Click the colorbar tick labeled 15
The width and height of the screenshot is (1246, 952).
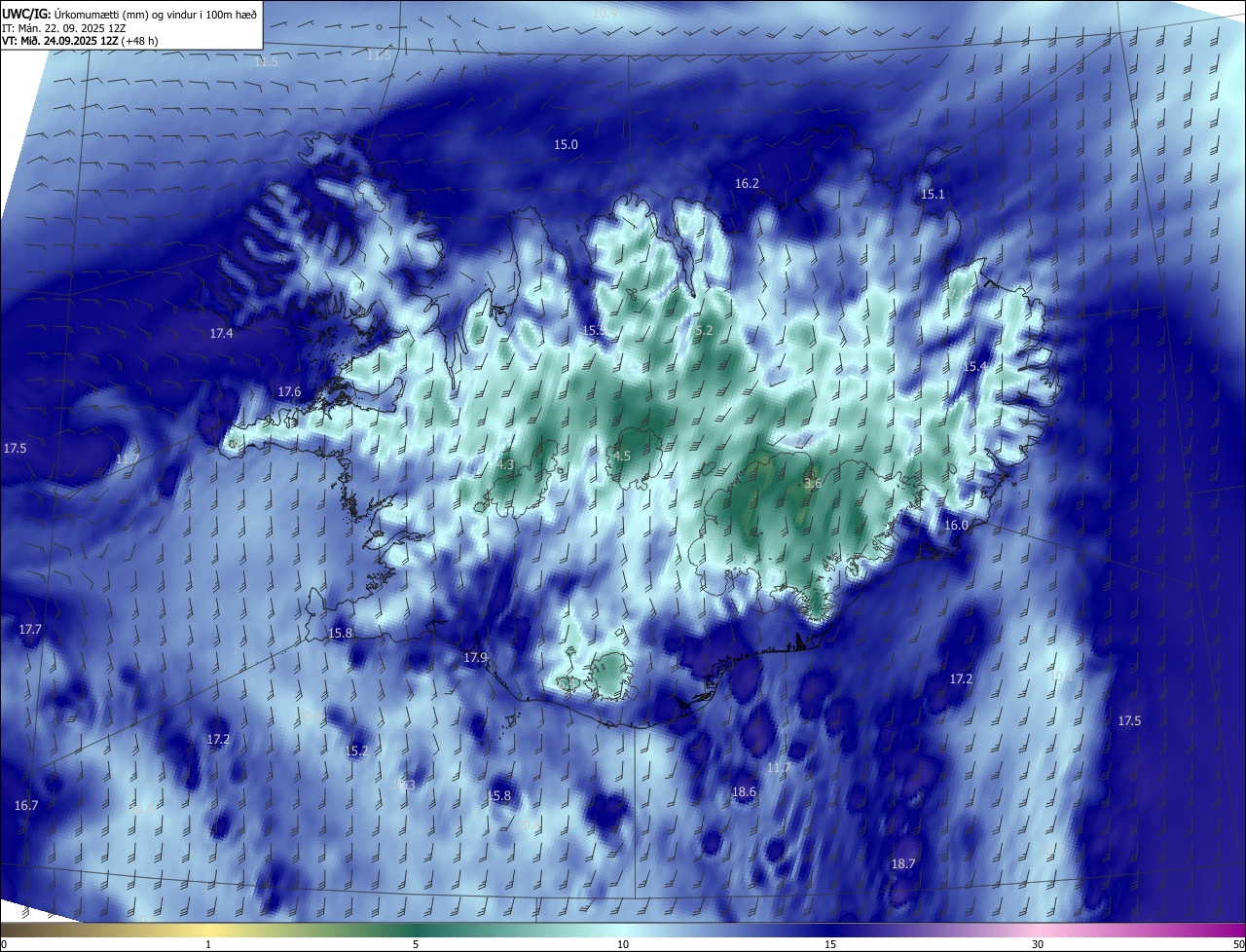tap(830, 944)
